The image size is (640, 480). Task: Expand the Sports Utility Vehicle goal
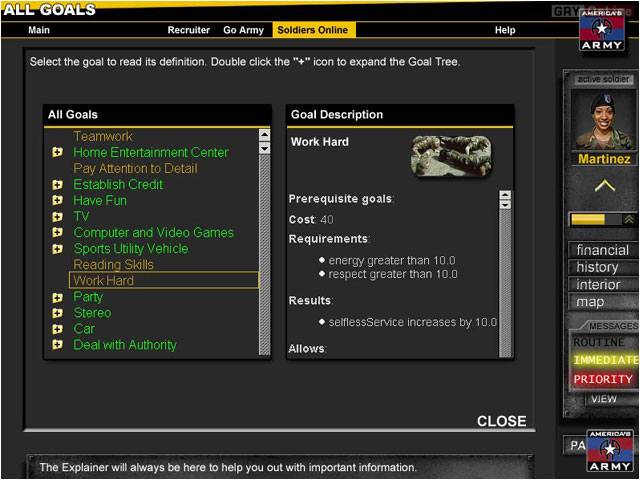pos(58,249)
